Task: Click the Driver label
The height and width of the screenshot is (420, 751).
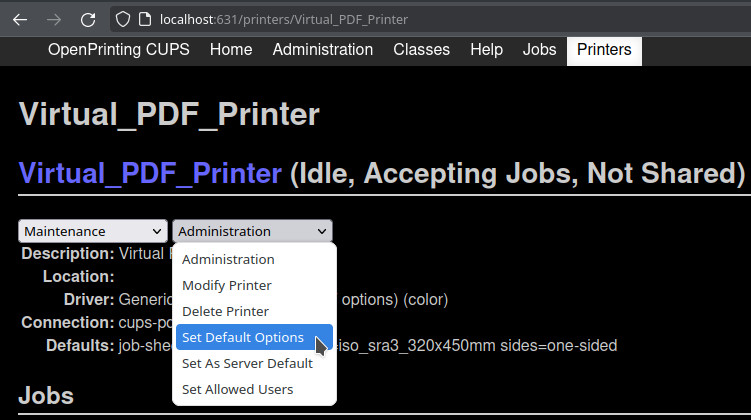Action: pyautogui.click(x=89, y=300)
